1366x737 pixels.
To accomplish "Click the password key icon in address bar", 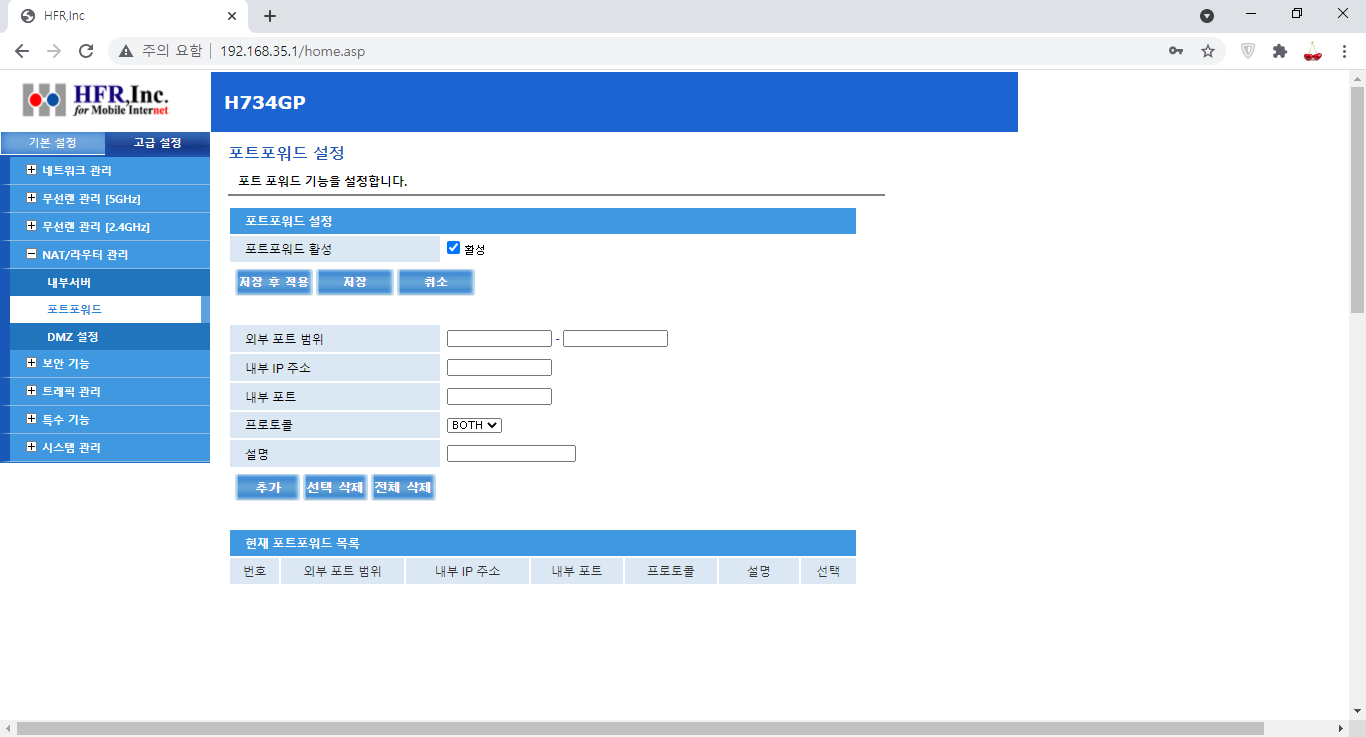I will click(1176, 50).
